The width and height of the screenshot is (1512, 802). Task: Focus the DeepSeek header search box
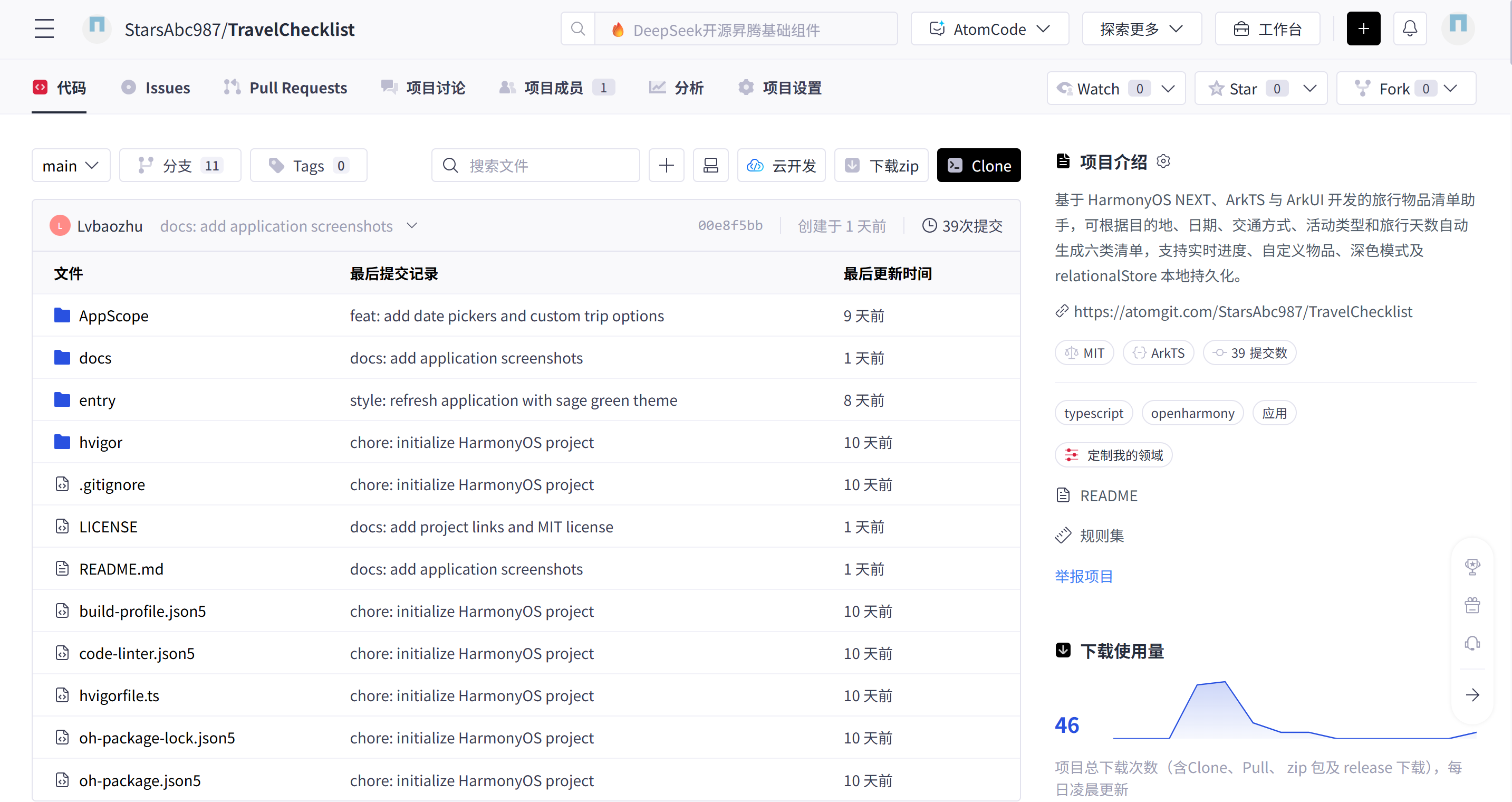(746, 29)
